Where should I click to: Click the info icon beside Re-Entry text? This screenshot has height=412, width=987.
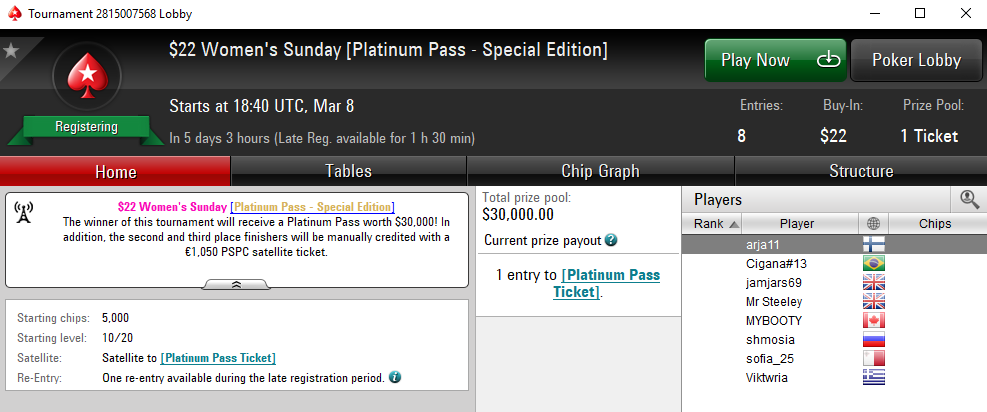pos(395,377)
